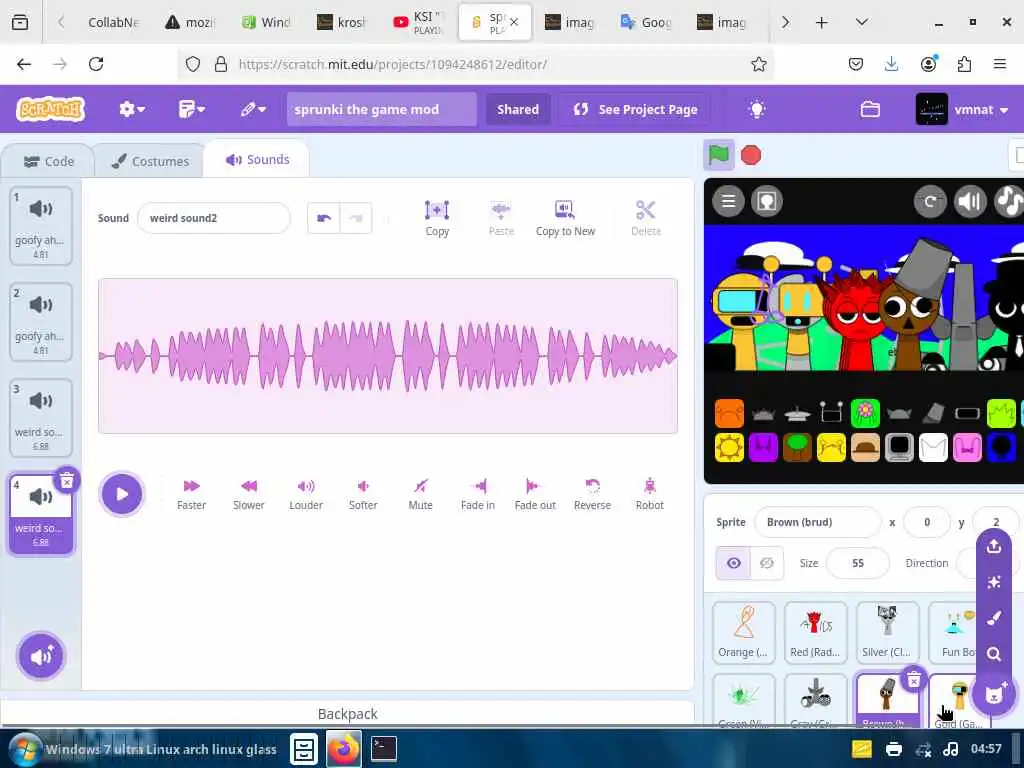Click the green flower icon in the stage

click(865, 412)
